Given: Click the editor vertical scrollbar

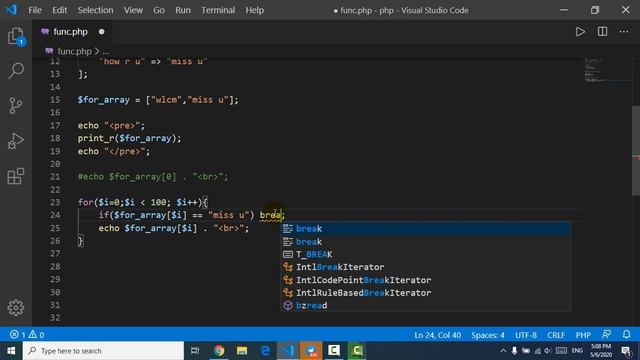Looking at the screenshot, I should click(636, 151).
